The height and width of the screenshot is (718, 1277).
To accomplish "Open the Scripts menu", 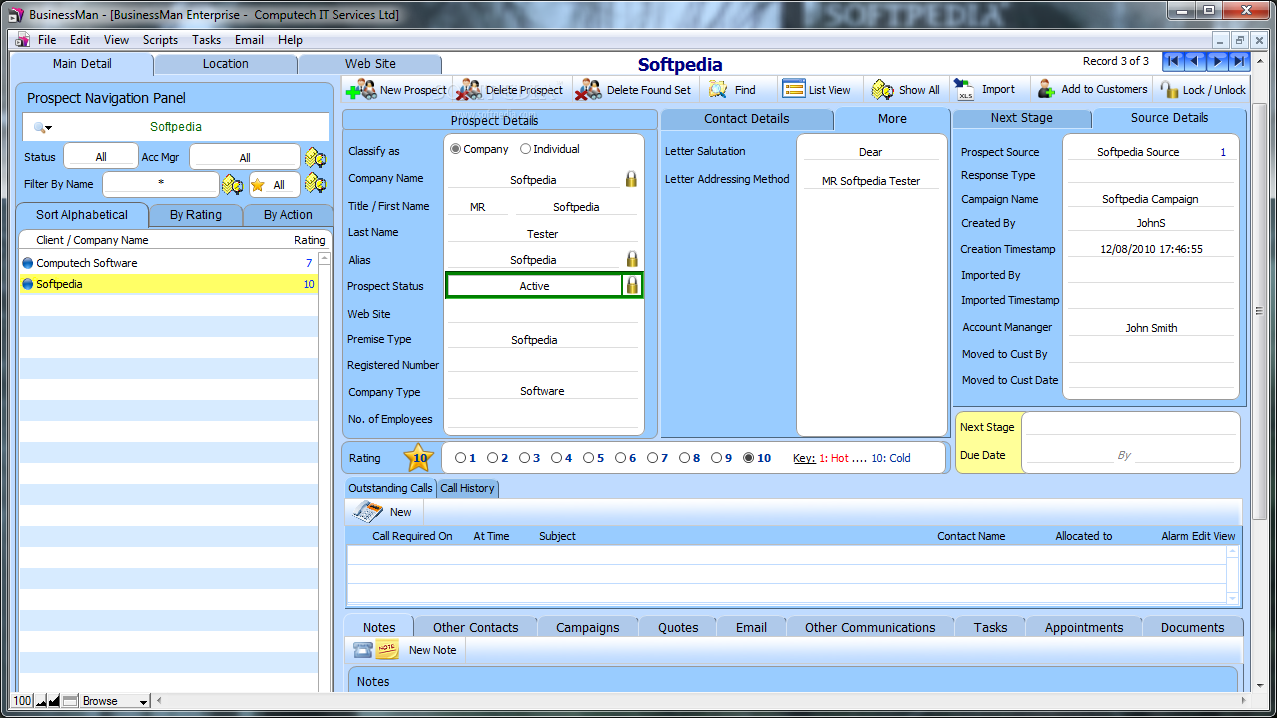I will (160, 40).
